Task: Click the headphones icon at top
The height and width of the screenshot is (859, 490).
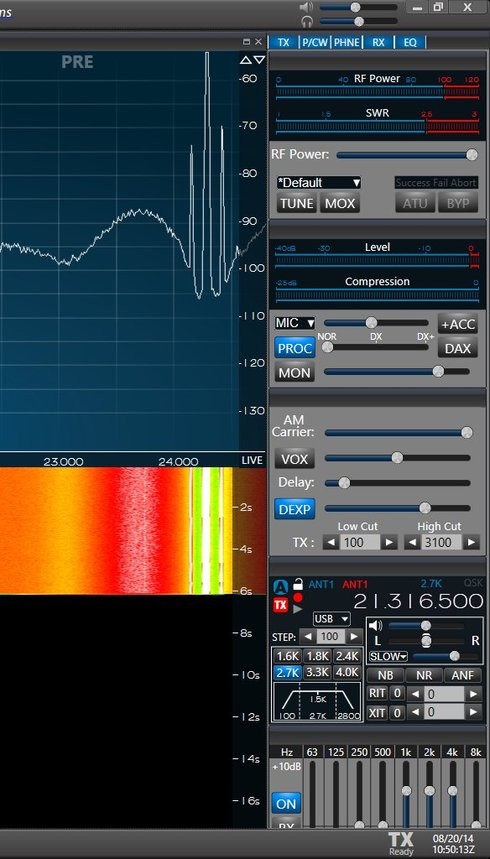Action: coord(307,21)
